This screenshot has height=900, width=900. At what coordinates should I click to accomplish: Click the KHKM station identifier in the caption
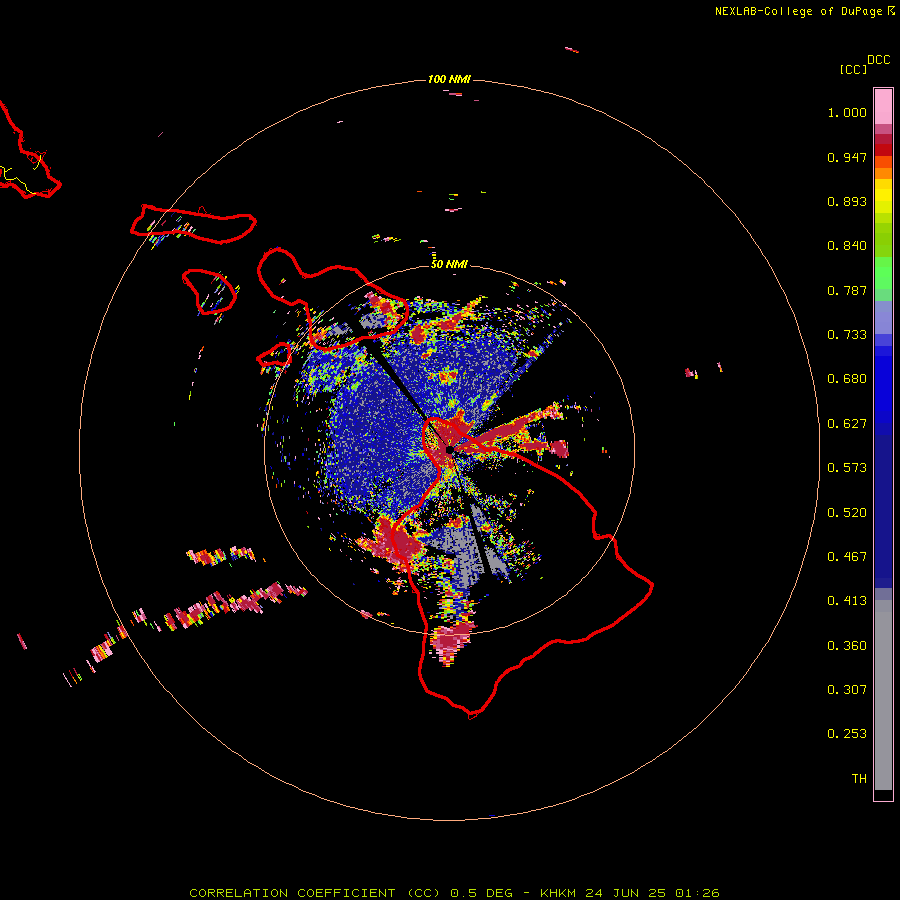coord(557,893)
